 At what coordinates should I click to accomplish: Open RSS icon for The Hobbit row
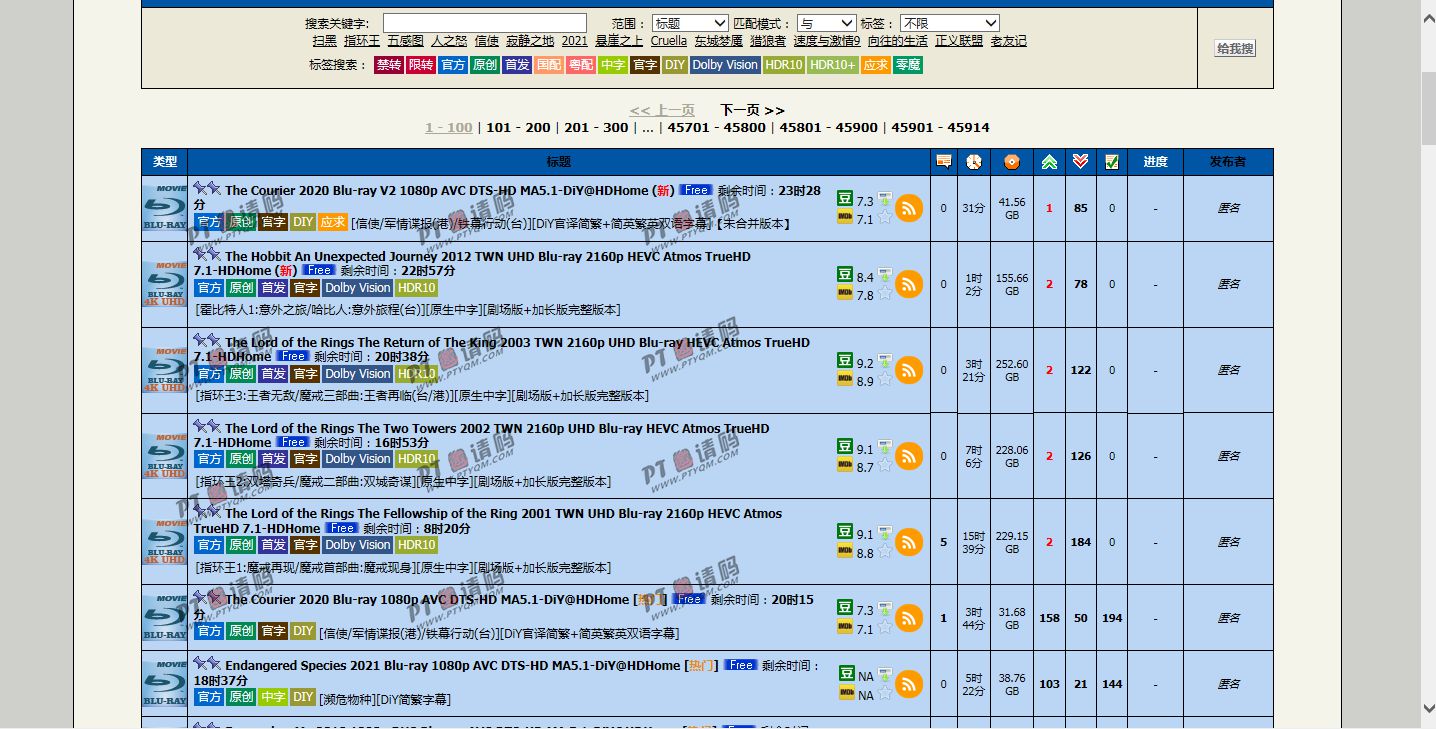(909, 284)
